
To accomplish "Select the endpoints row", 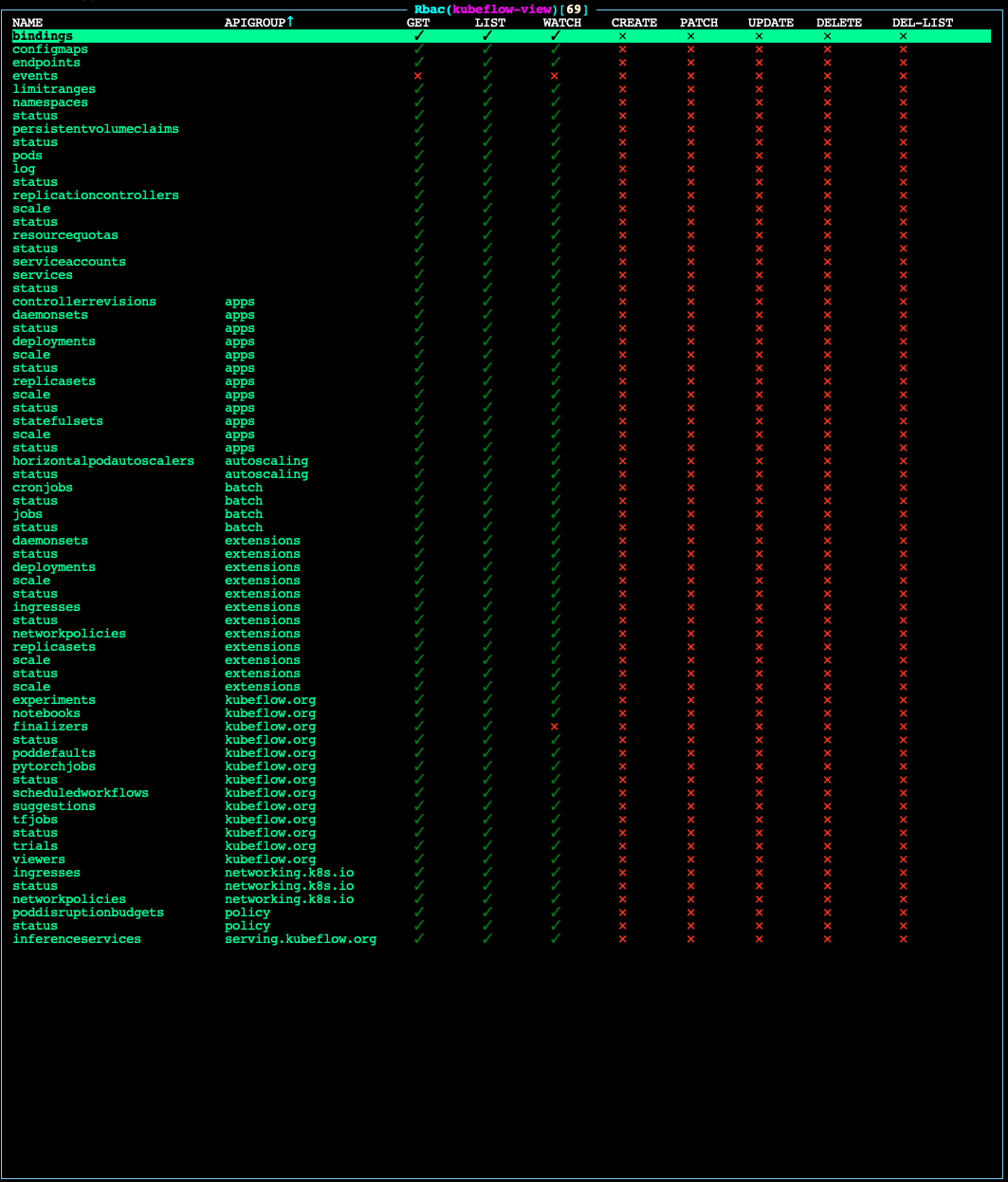I will pyautogui.click(x=502, y=63).
